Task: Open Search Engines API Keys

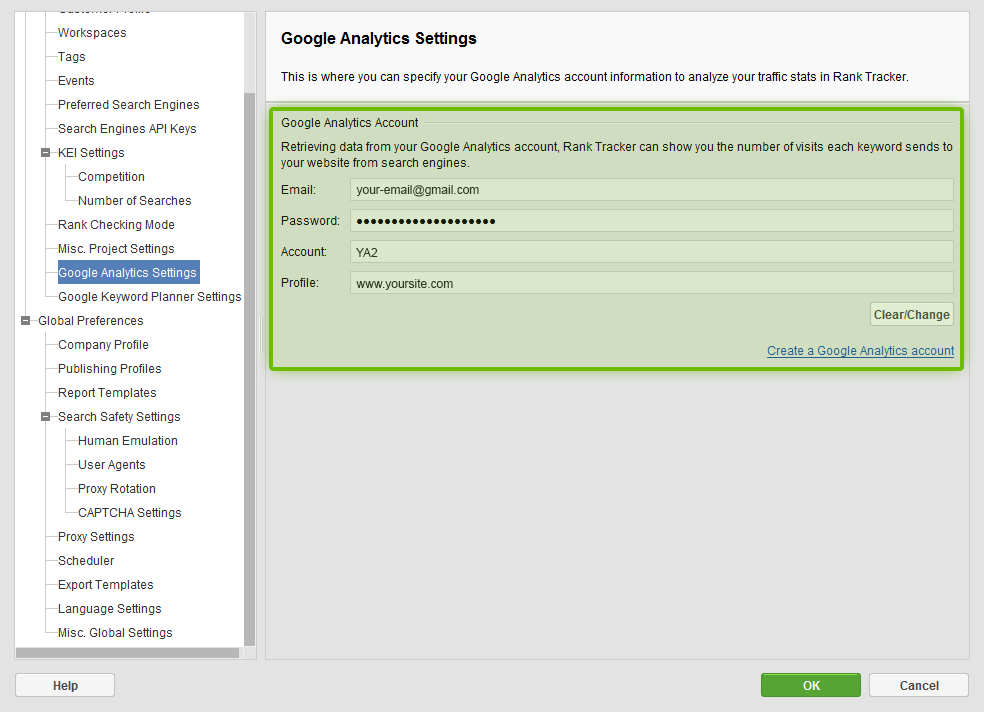Action: click(x=127, y=129)
